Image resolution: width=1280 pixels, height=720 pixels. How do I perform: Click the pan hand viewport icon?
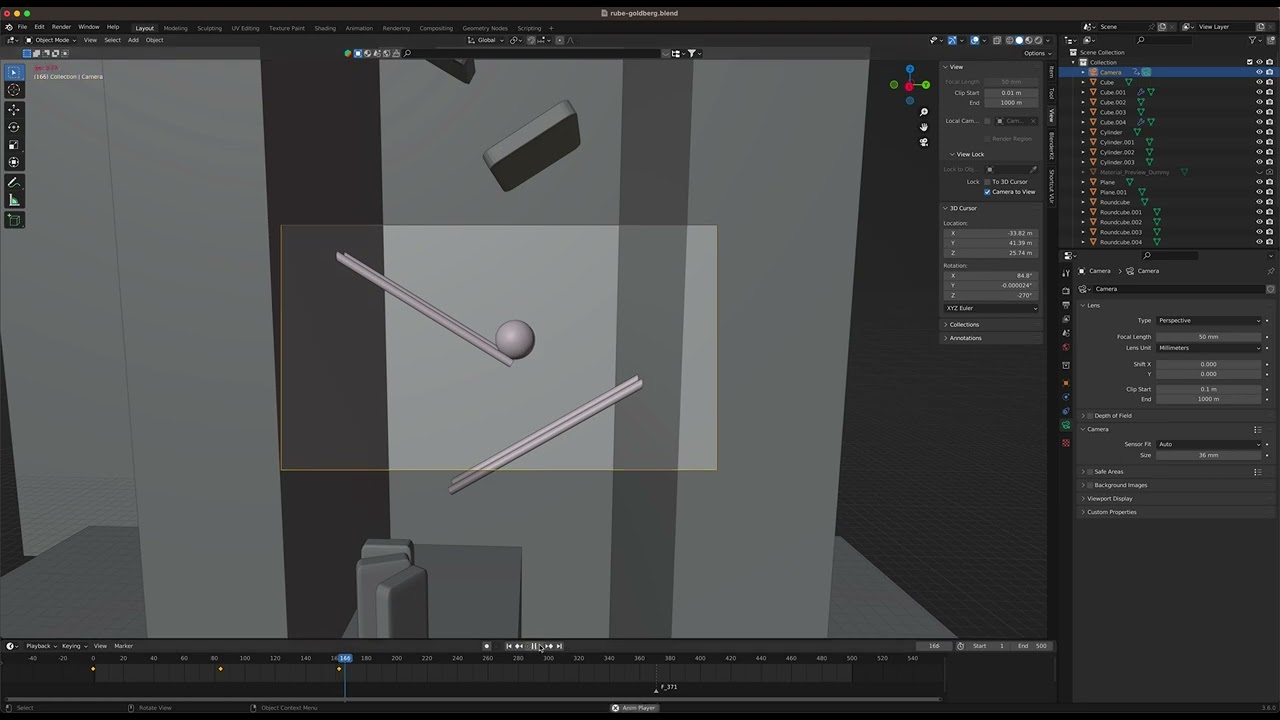click(x=924, y=127)
